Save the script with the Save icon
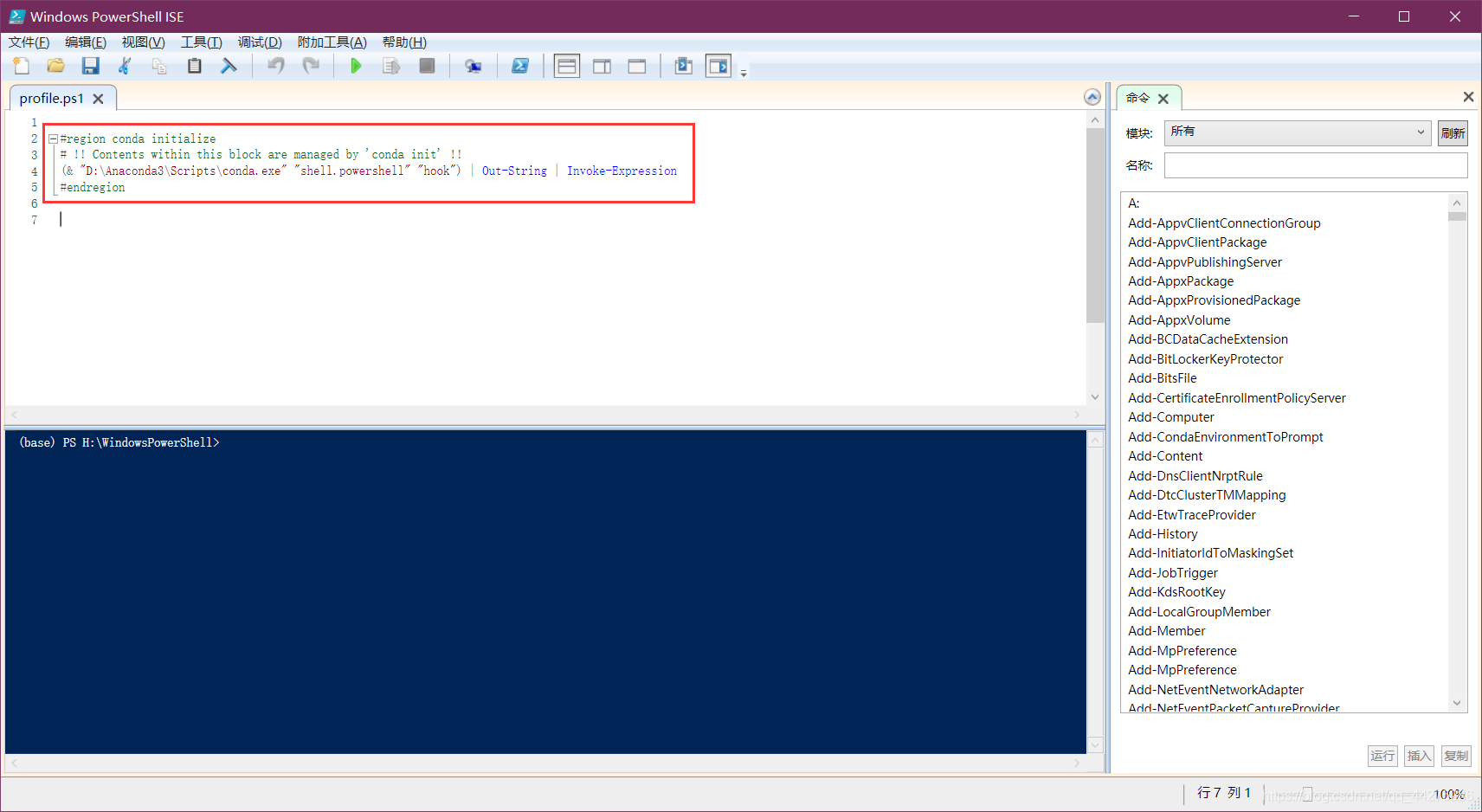Viewport: 1482px width, 812px height. (x=90, y=65)
